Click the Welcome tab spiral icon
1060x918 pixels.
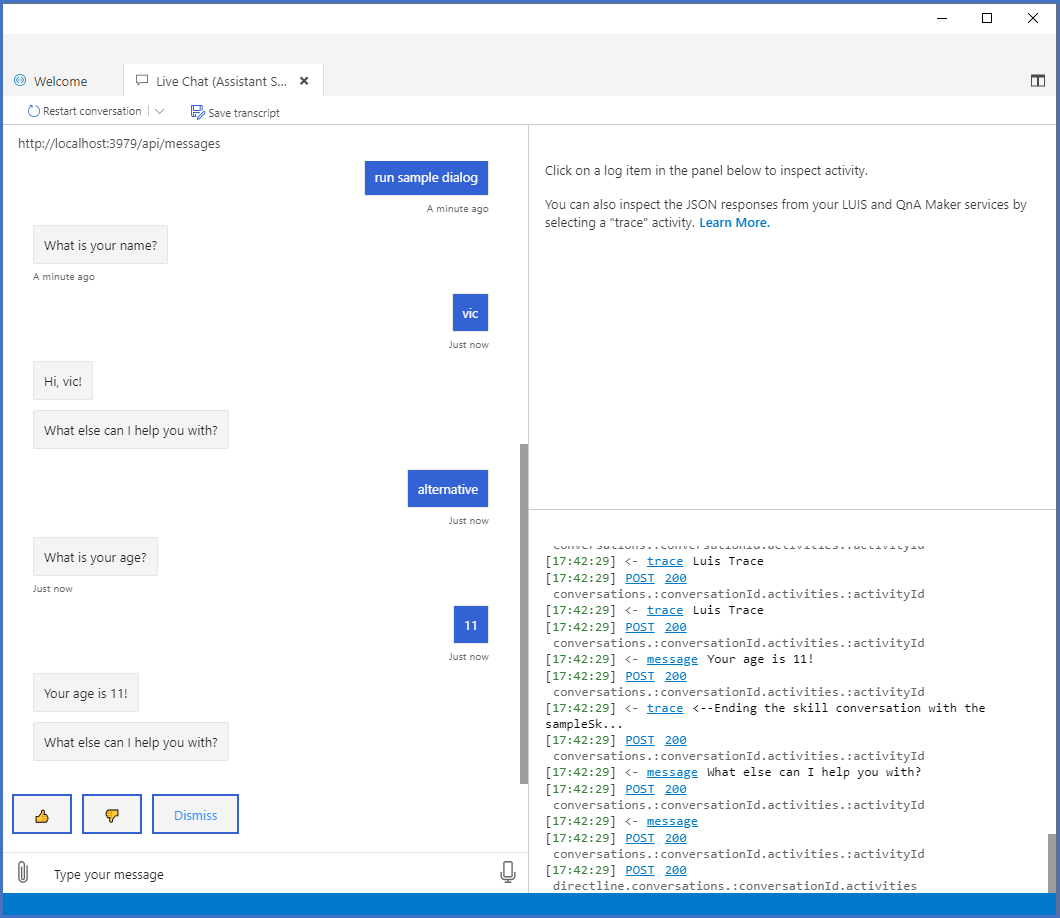click(x=20, y=80)
